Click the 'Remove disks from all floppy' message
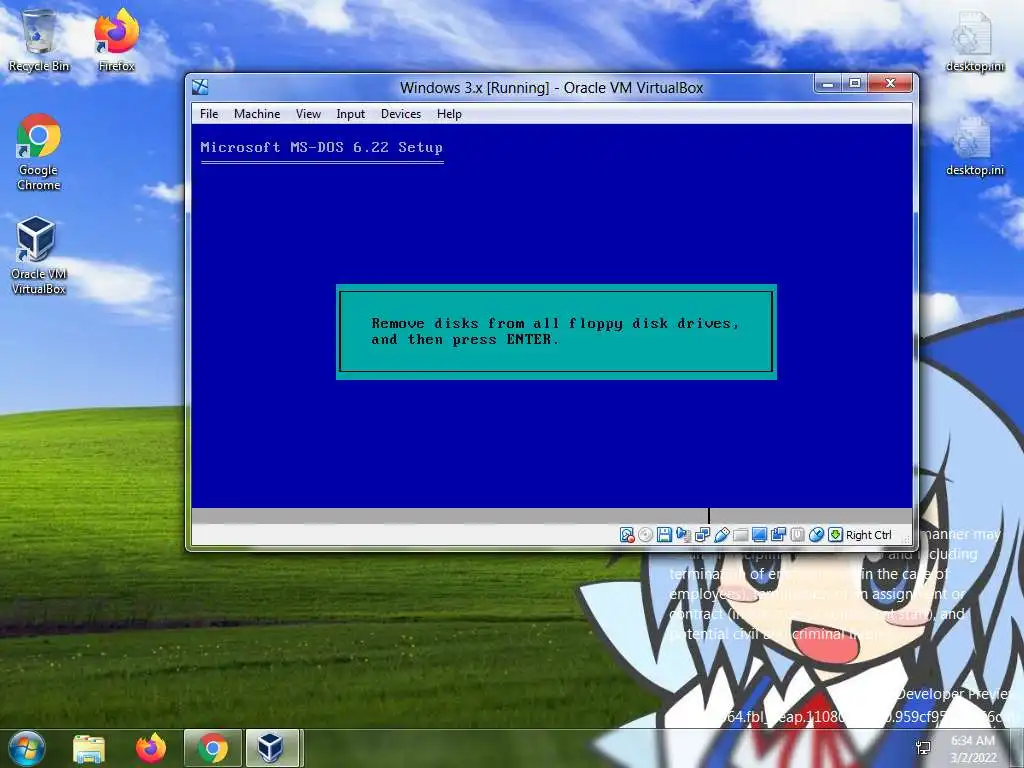 555,331
